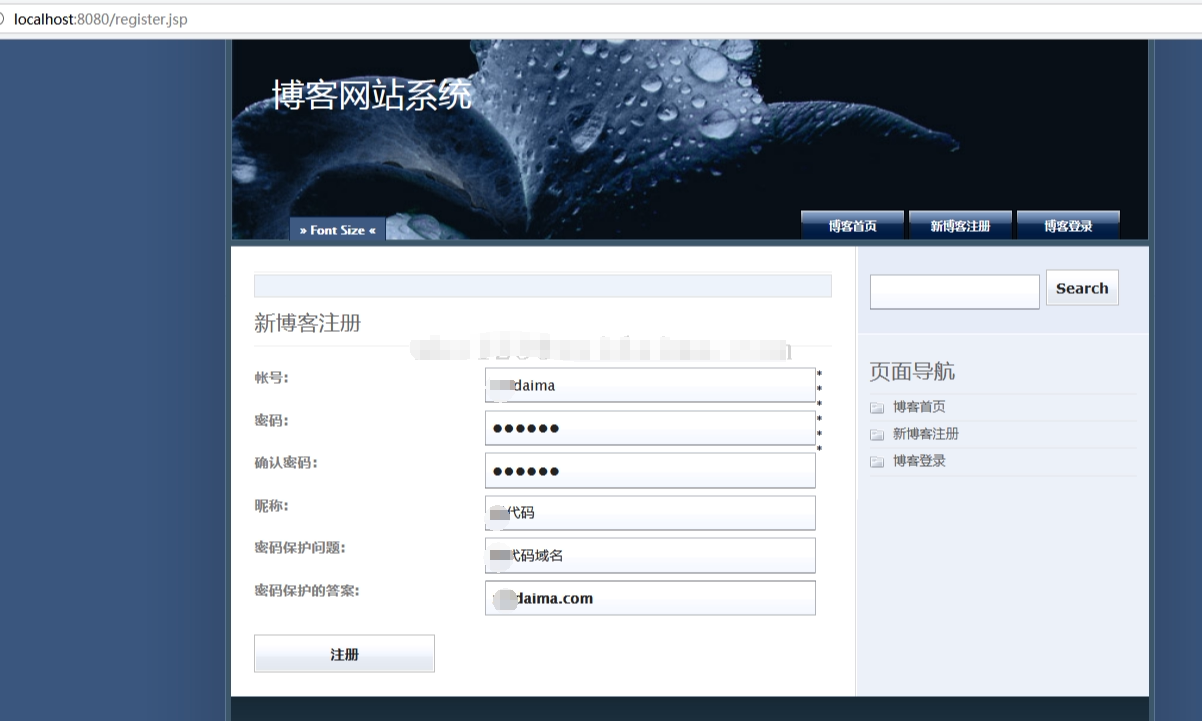Open 博客登录 link in page navigation
This screenshot has width=1202, height=721.
click(x=919, y=461)
